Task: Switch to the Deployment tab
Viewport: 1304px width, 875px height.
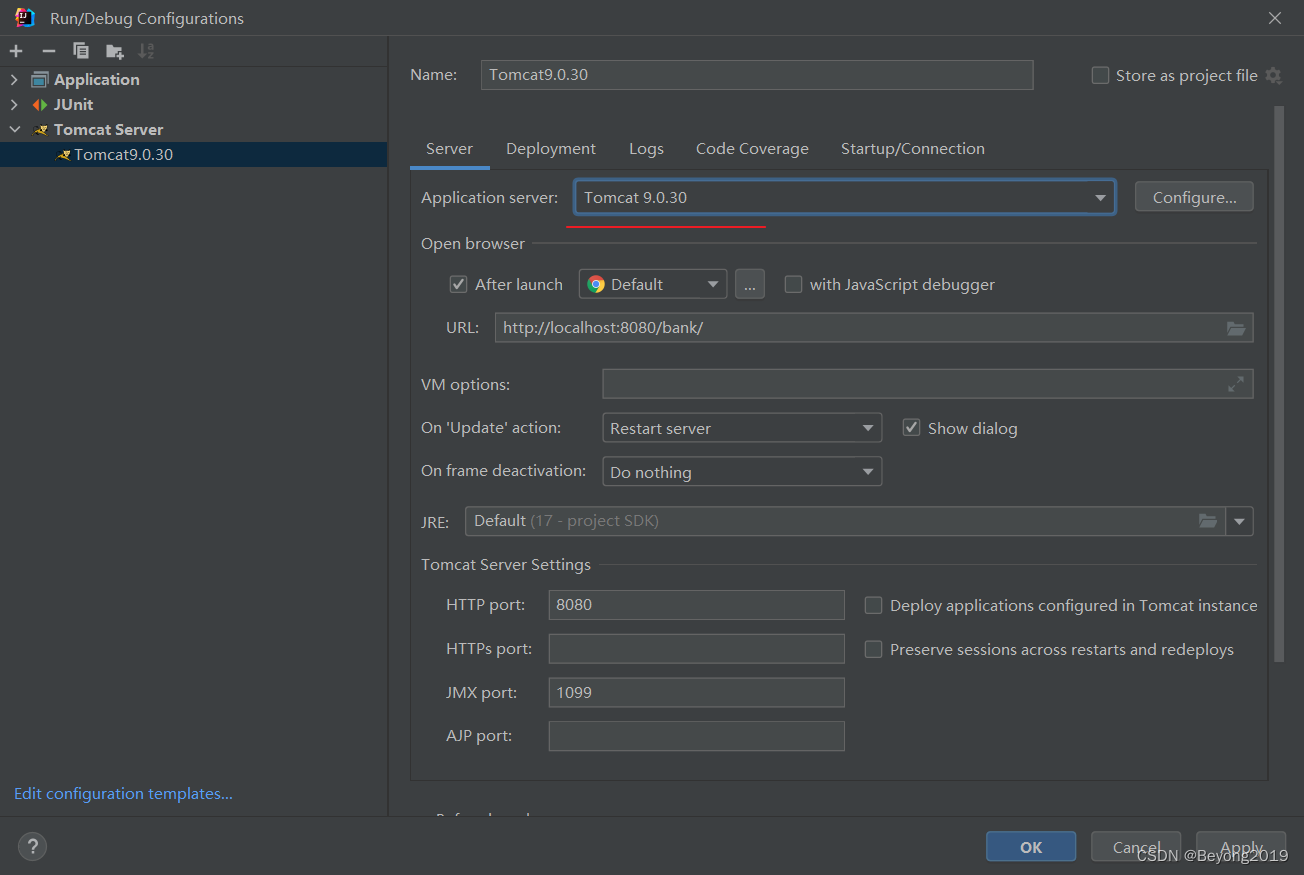Action: click(x=551, y=148)
